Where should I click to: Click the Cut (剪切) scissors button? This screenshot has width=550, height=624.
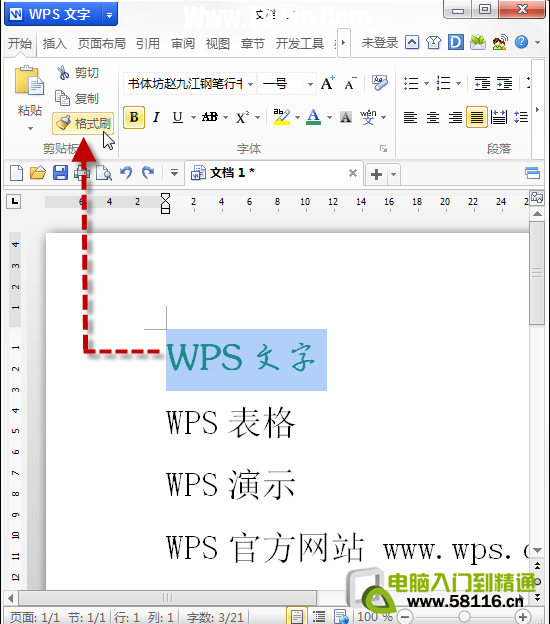[78, 73]
